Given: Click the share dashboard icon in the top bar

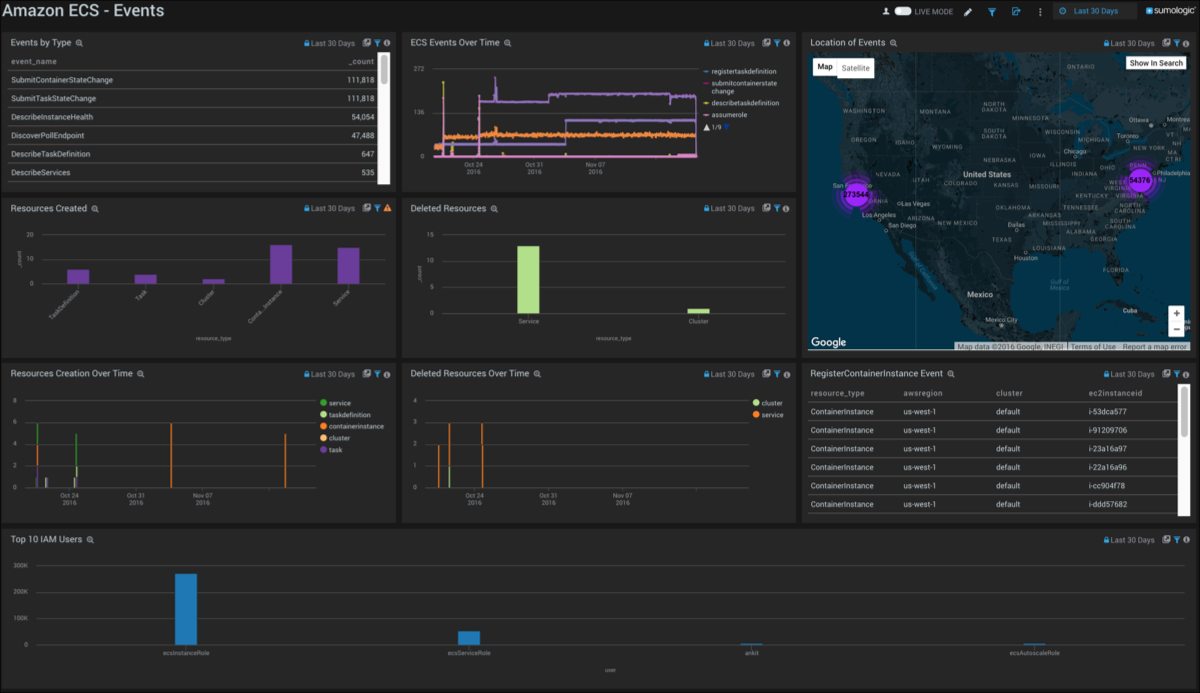Looking at the screenshot, I should point(1017,12).
